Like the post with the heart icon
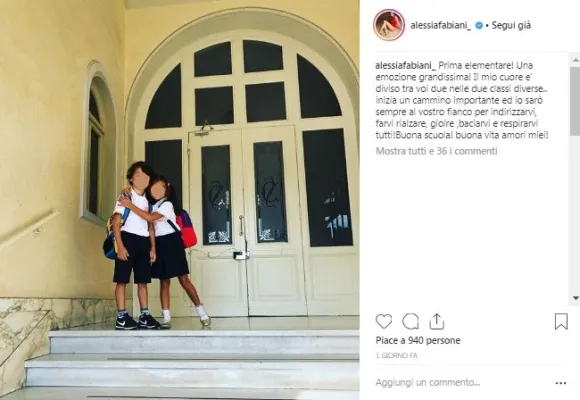This screenshot has height=400, width=580. [384, 321]
